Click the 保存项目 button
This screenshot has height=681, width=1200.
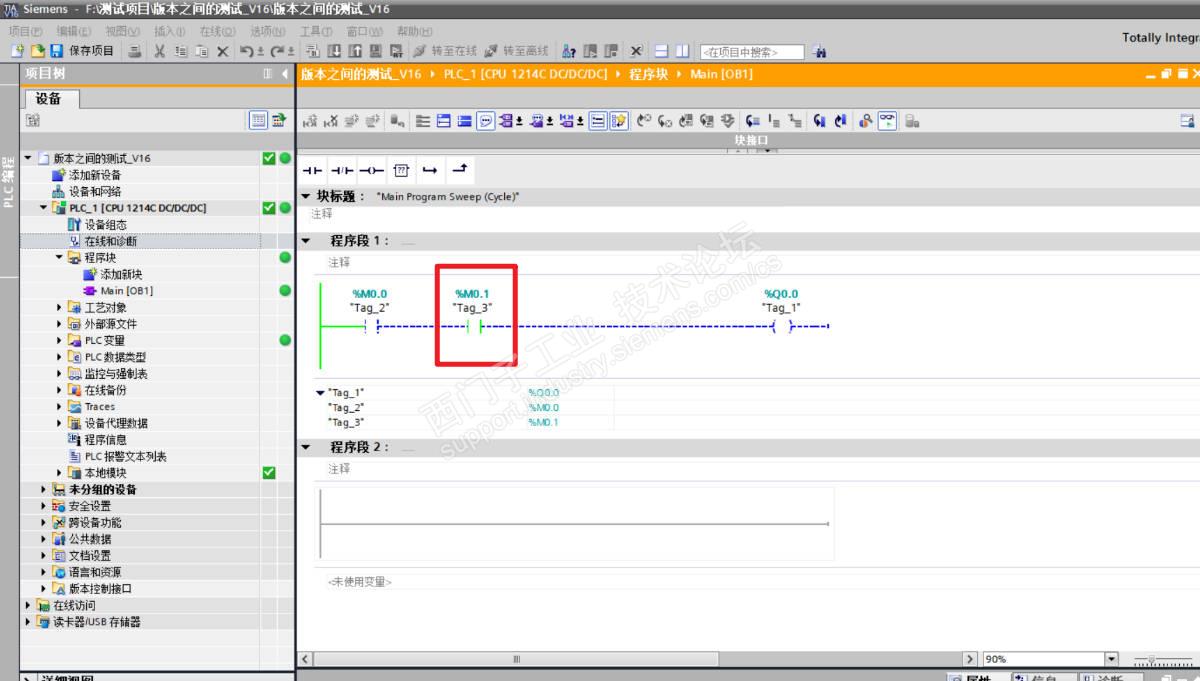tap(83, 51)
